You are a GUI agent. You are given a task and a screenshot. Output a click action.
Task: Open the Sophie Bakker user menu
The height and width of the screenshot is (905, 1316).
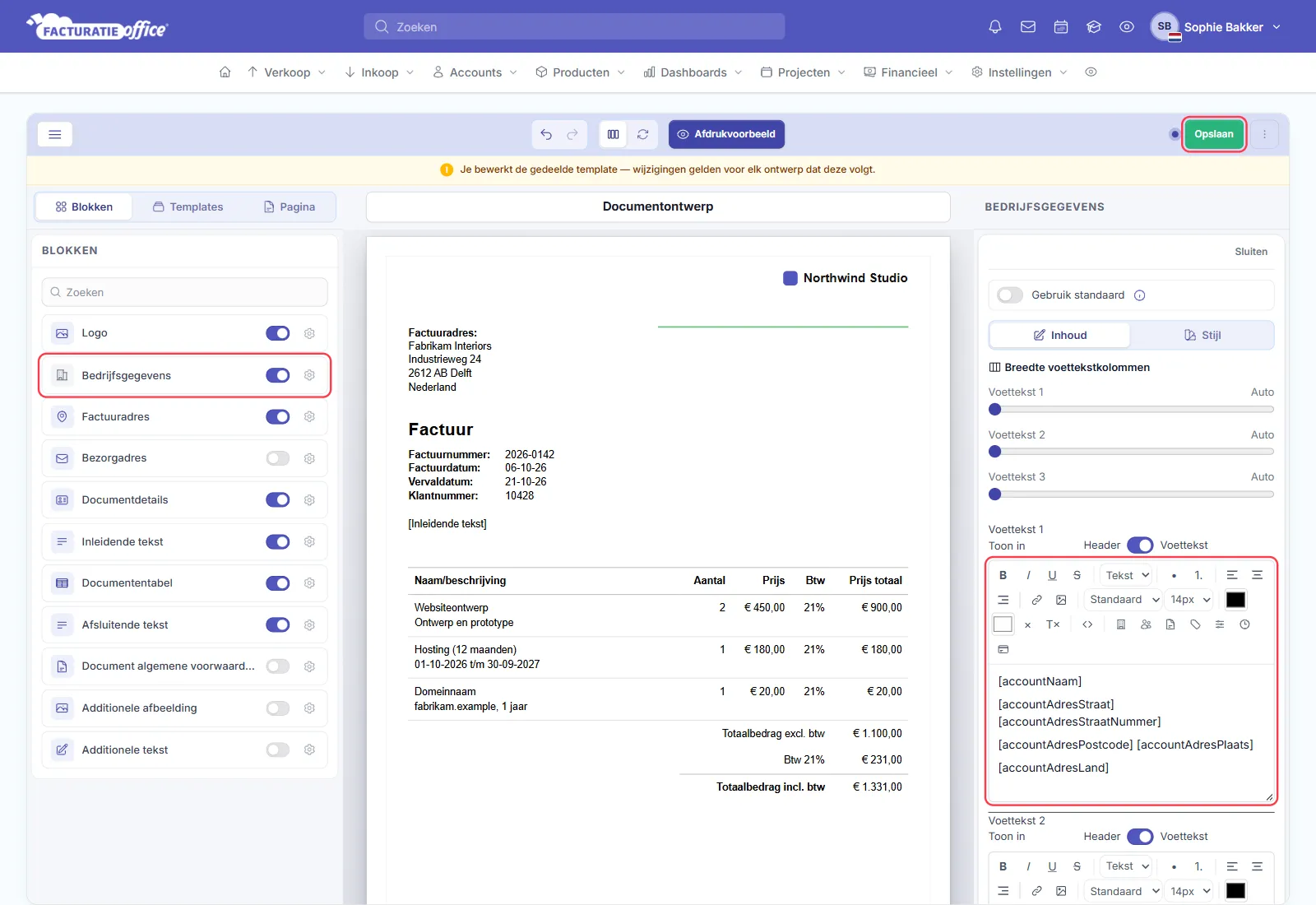pos(1216,26)
